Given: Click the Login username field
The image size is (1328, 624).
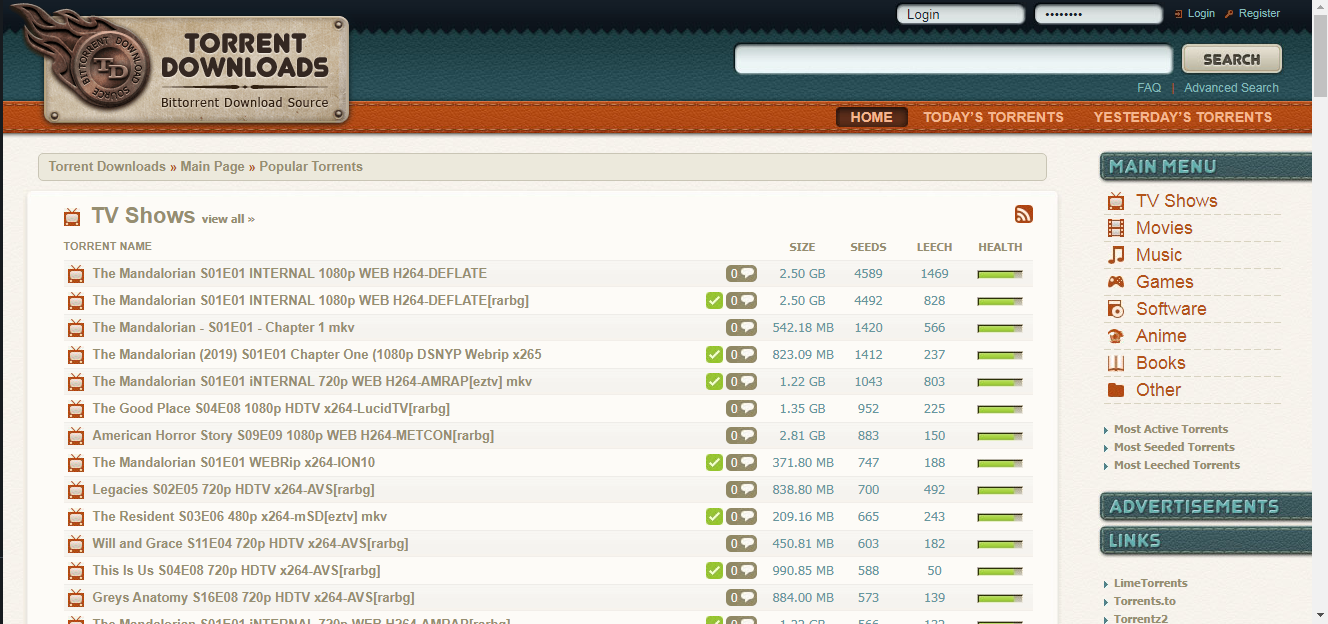Looking at the screenshot, I should (961, 14).
